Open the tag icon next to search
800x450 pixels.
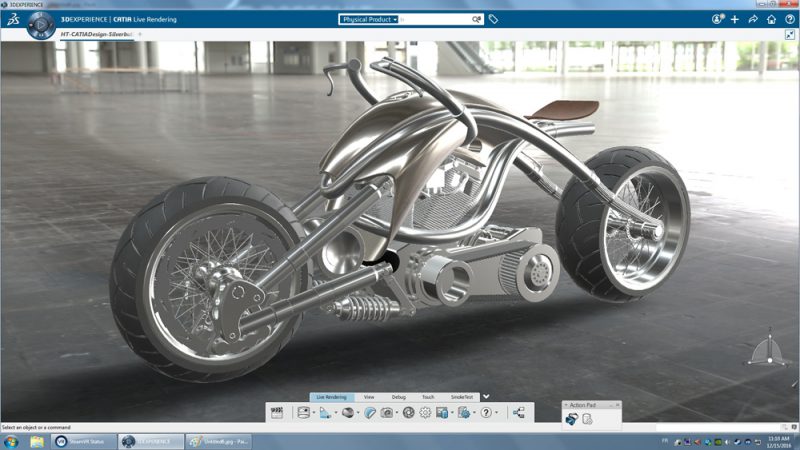pos(493,19)
